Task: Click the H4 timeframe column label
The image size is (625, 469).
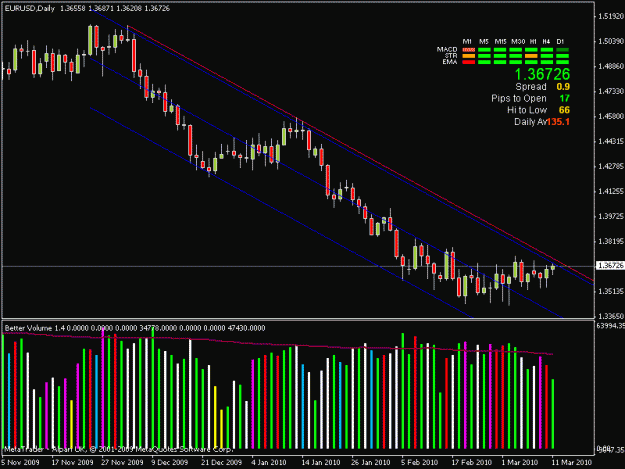Action: click(546, 41)
